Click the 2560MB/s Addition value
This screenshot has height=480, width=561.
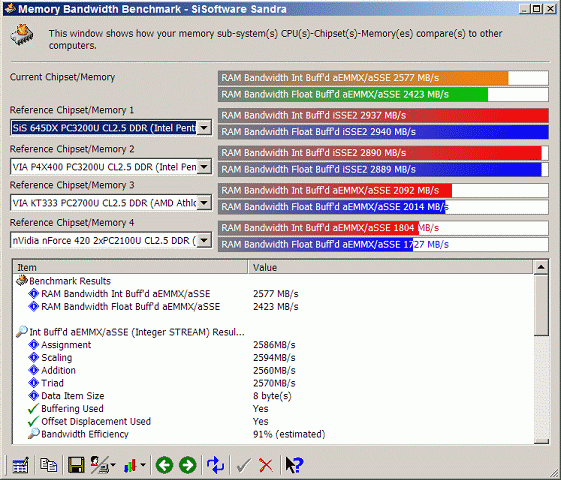point(274,371)
